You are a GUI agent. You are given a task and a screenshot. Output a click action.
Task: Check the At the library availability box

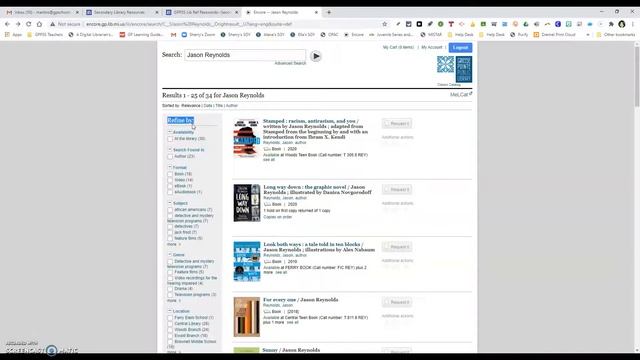[x=170, y=139]
